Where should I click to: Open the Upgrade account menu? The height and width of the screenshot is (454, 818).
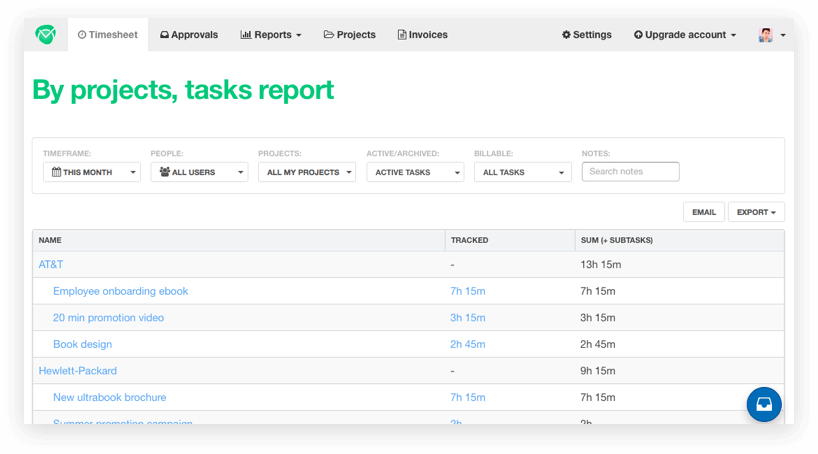tap(684, 35)
